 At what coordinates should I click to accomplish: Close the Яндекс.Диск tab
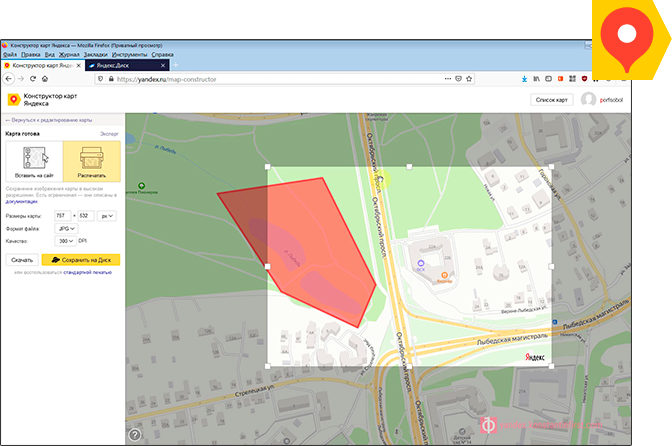(x=163, y=66)
